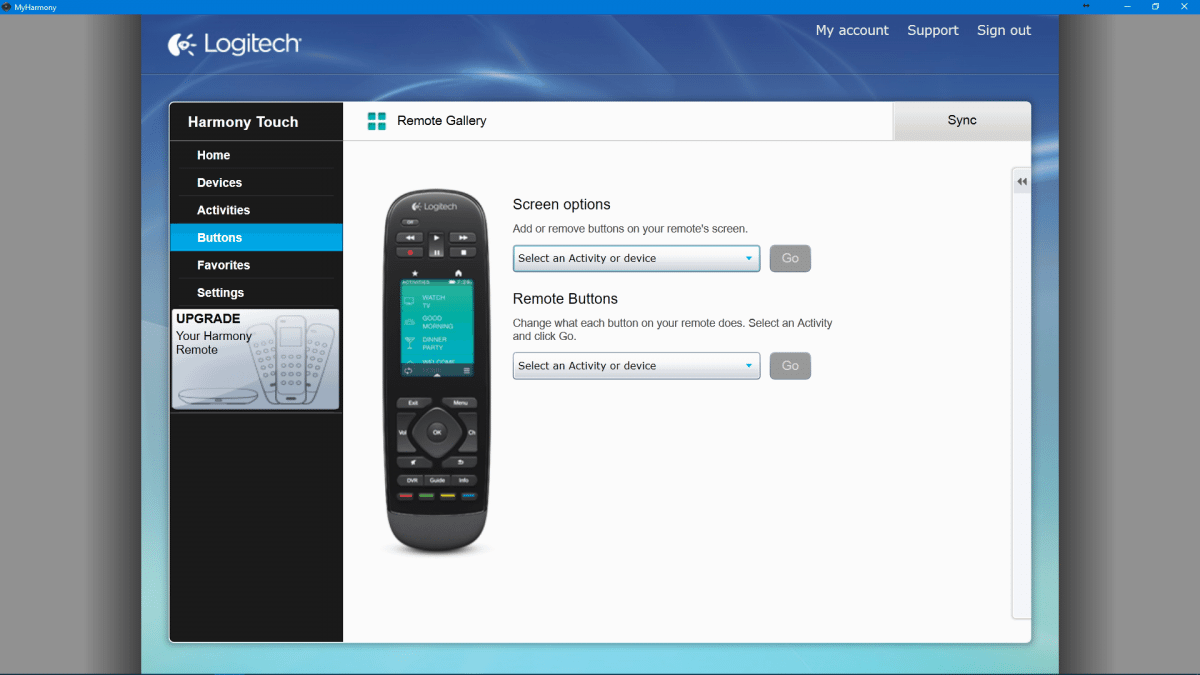
Task: Open the Devices section in sidebar
Action: pos(219,183)
